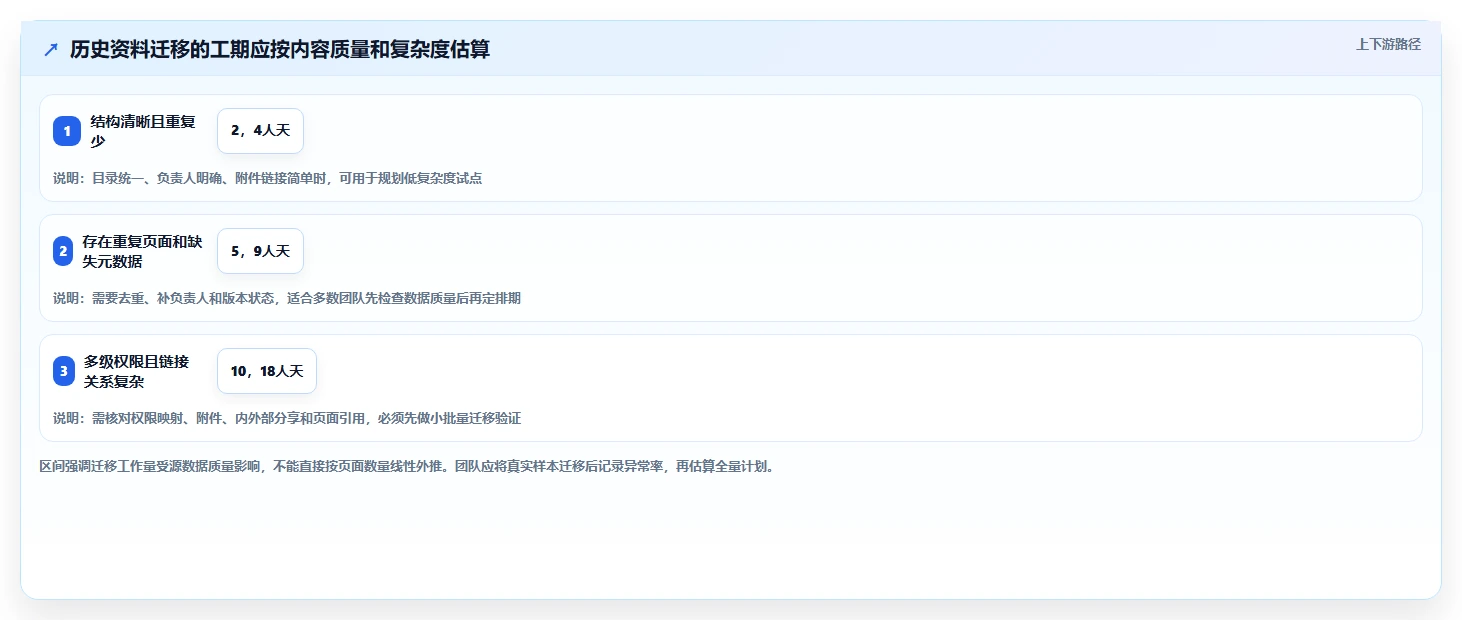Viewport: 1462px width, 620px height.
Task: Select the 结构清晰且重复少 label
Action: tap(144, 131)
